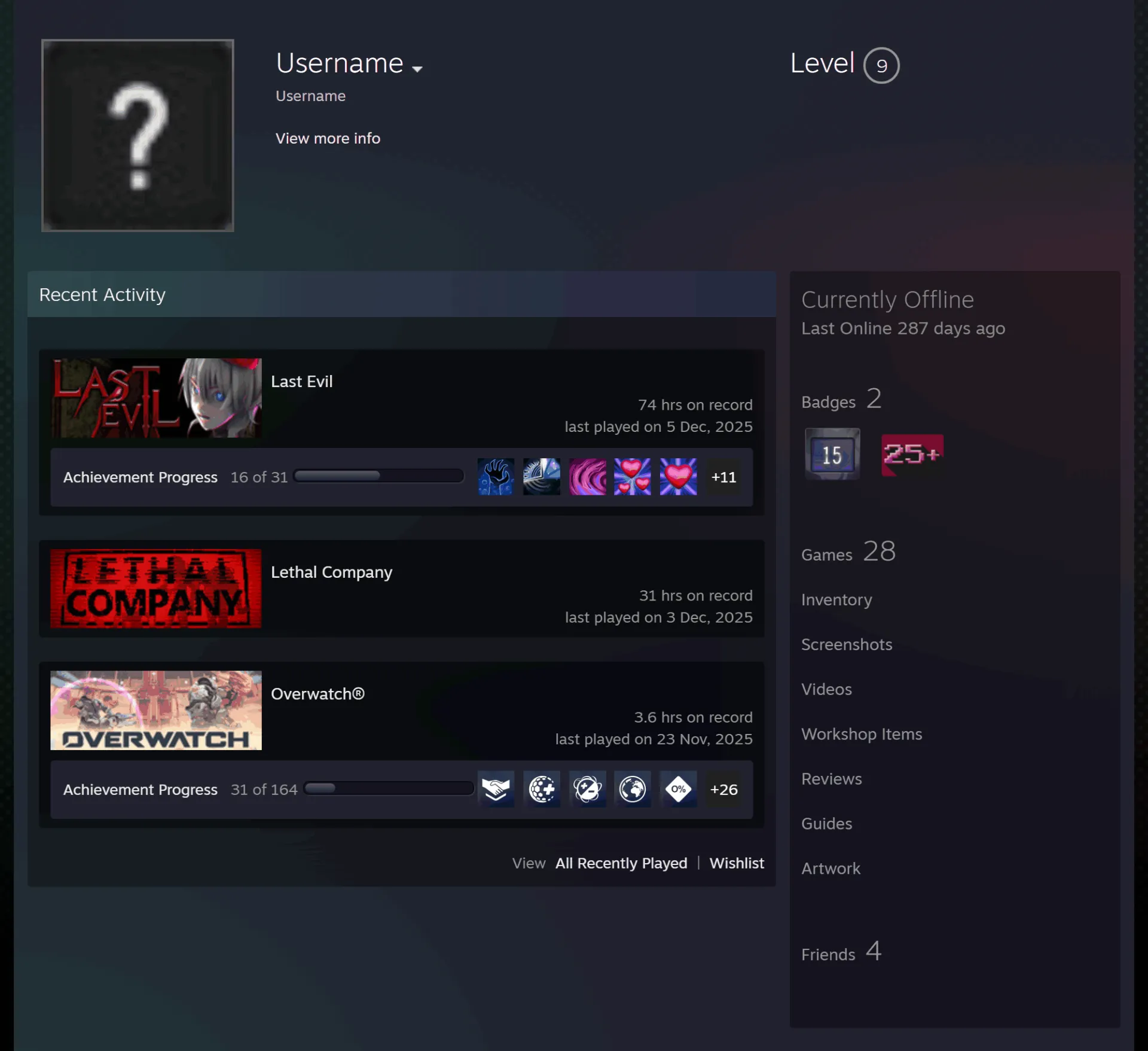Click Overwatch achievement progress bar

pyautogui.click(x=389, y=788)
